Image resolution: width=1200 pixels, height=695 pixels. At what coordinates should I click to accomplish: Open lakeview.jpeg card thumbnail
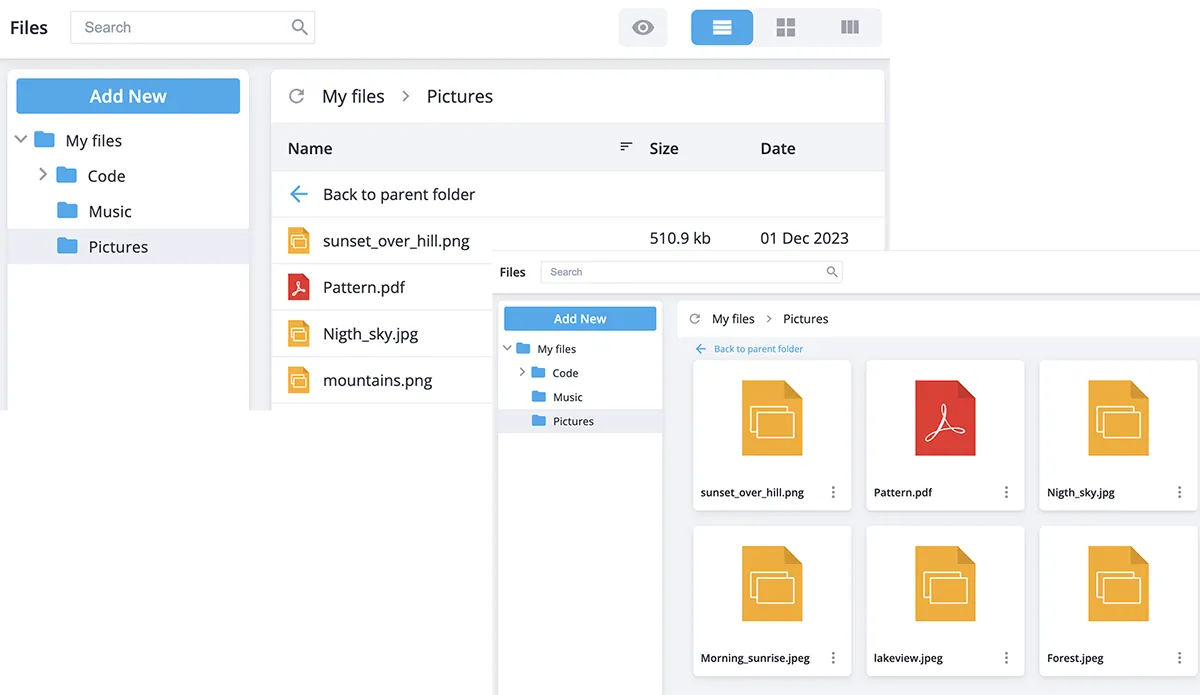tap(945, 584)
